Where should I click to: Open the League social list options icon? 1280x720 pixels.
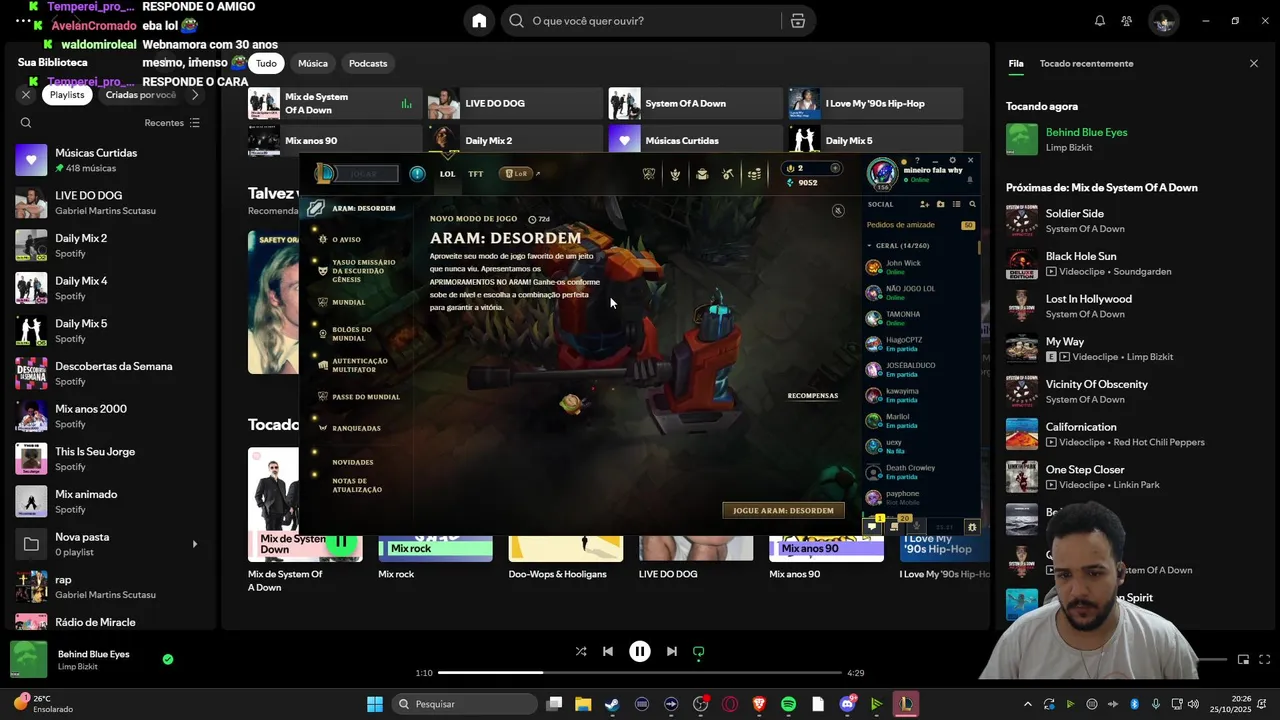pyautogui.click(x=956, y=204)
